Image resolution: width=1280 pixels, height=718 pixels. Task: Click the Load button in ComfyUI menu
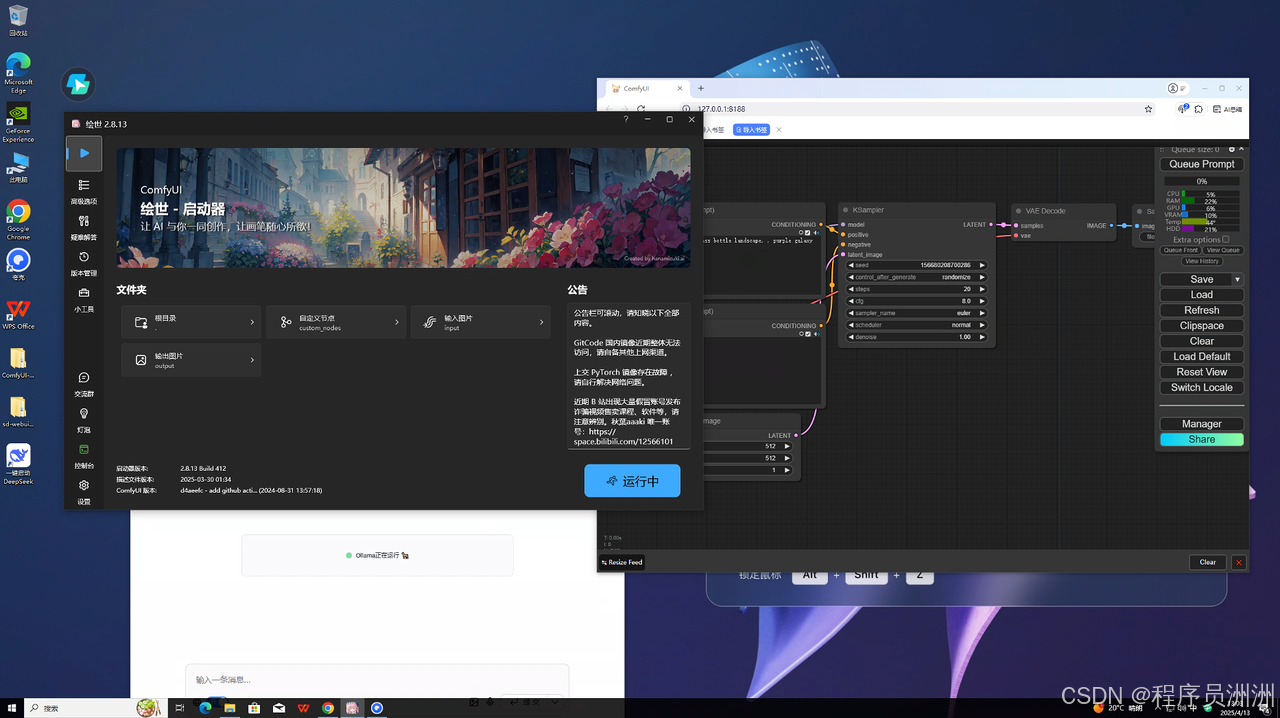tap(1202, 295)
